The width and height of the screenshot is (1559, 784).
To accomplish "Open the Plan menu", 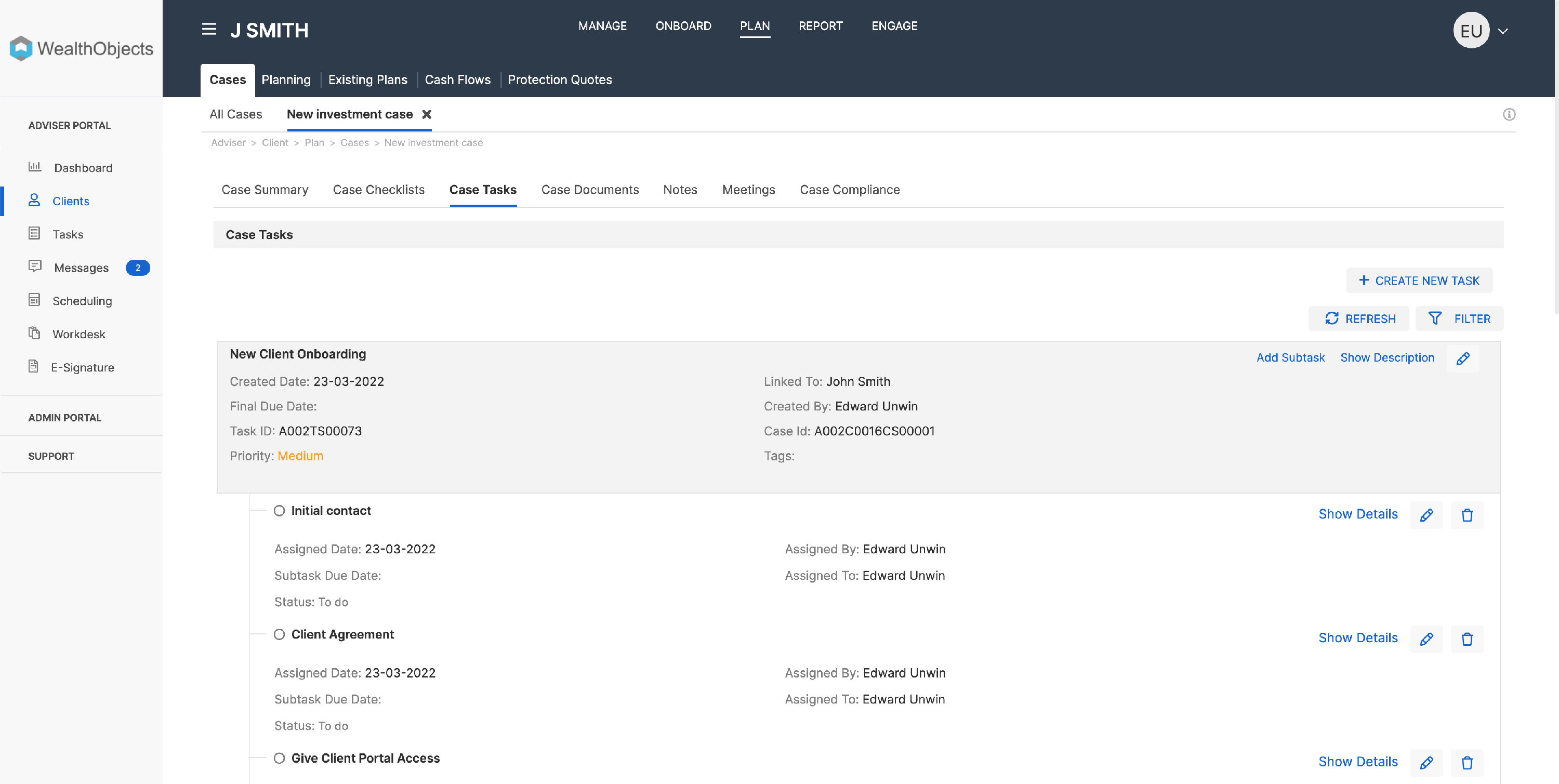I will tap(755, 26).
